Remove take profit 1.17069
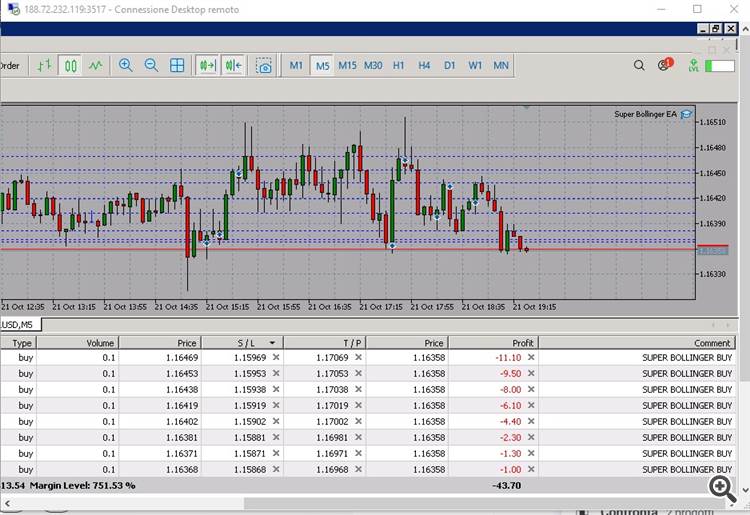The width and height of the screenshot is (750, 515). tap(358, 357)
